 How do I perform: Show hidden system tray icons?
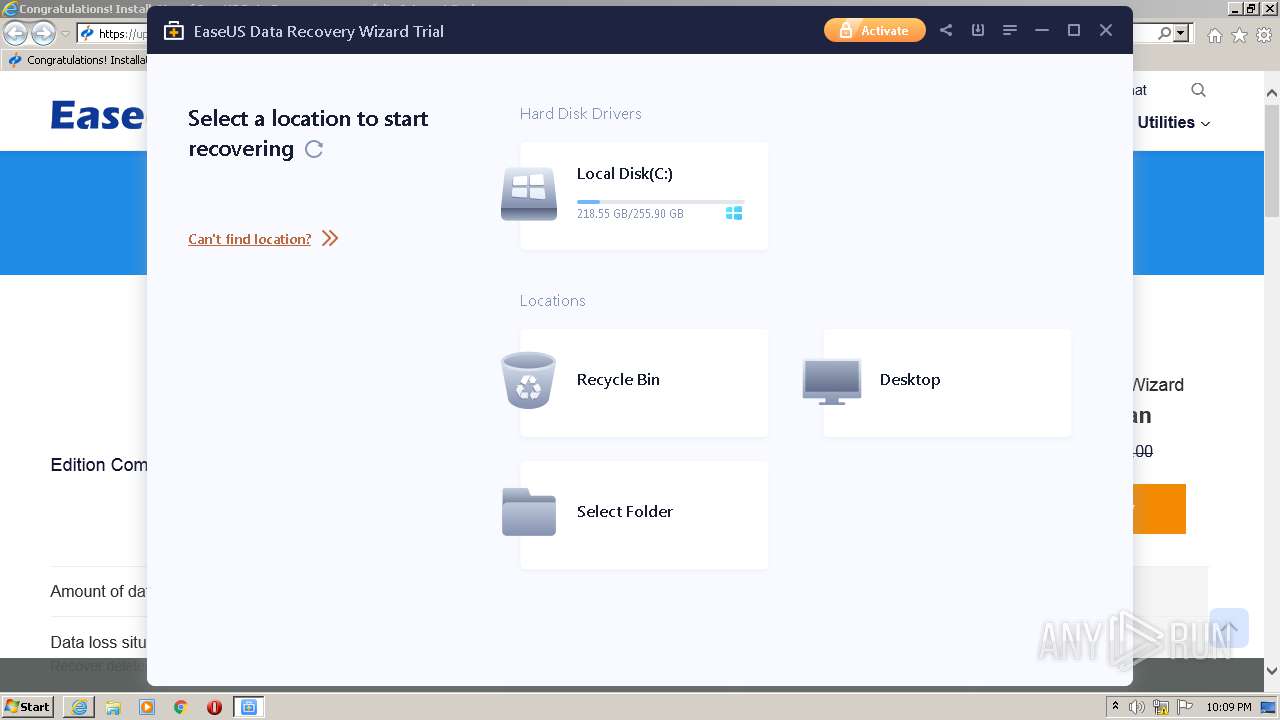(1115, 706)
